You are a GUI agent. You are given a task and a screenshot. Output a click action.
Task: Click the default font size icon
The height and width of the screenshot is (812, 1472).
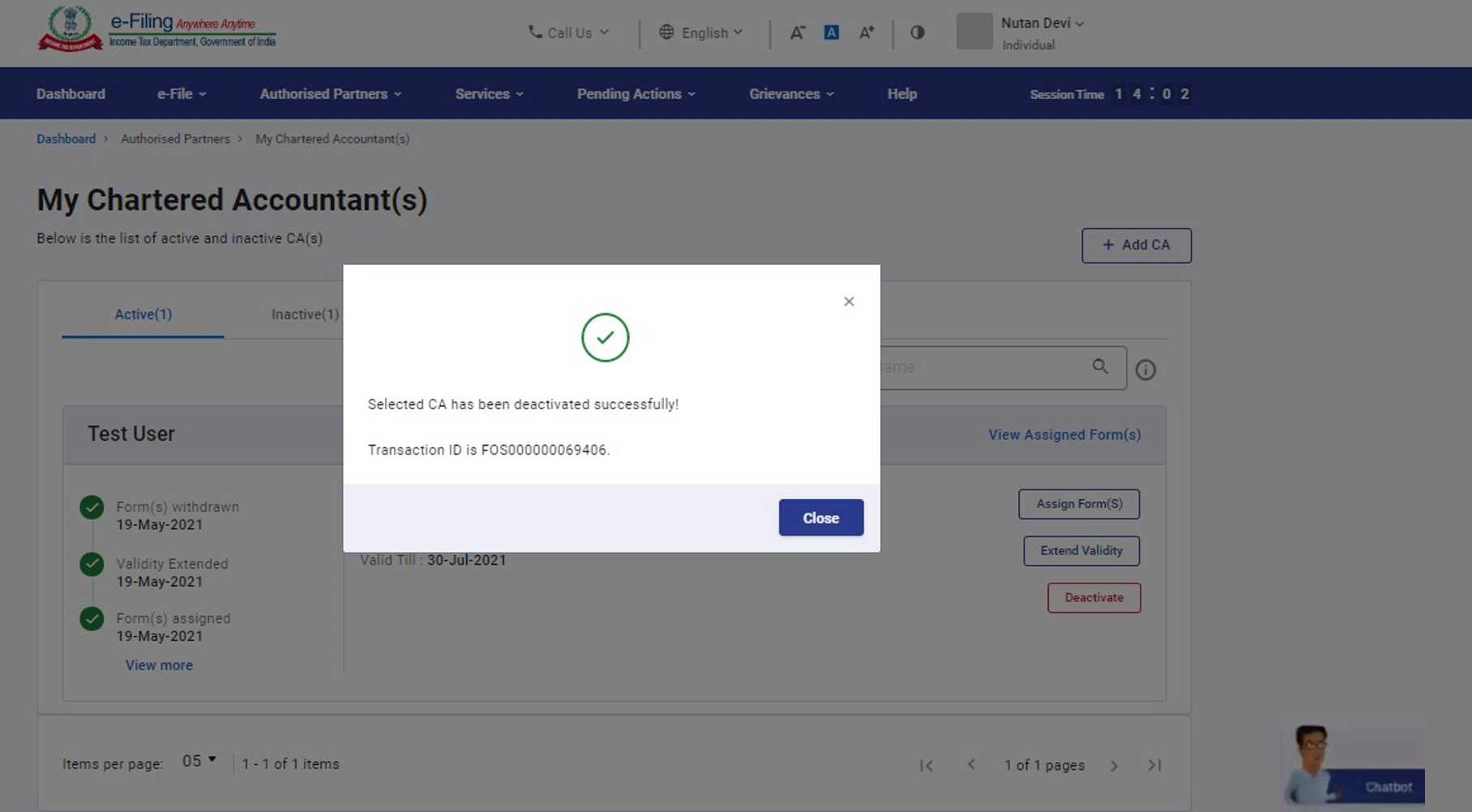[x=831, y=32]
